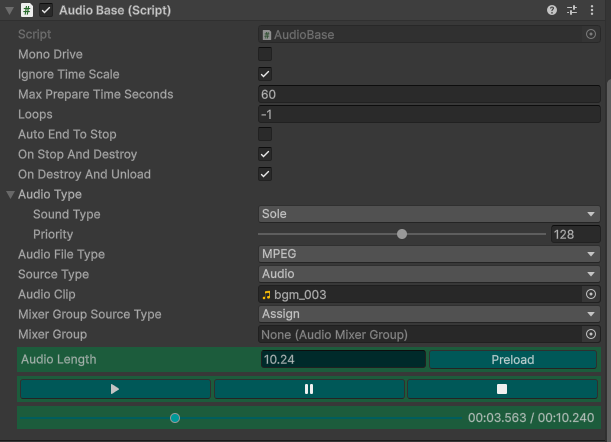Click the Mixer Group label

[53, 334]
